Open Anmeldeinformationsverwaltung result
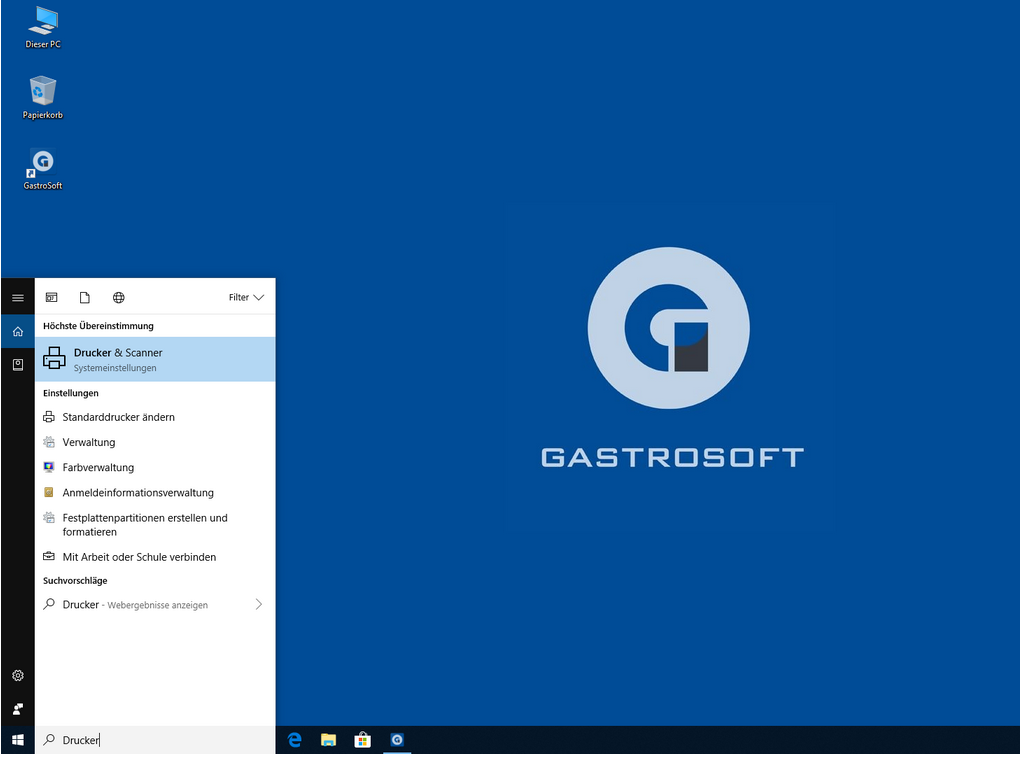 pyautogui.click(x=138, y=492)
